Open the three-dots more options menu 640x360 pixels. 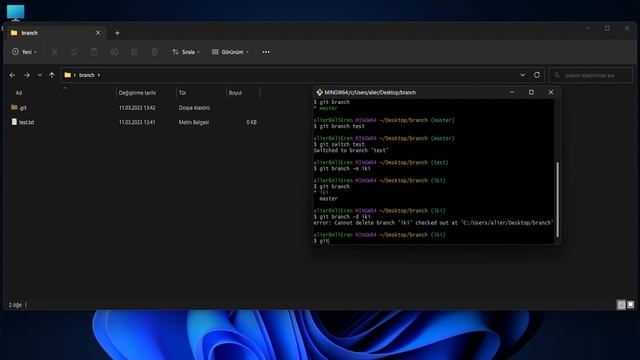tap(266, 52)
